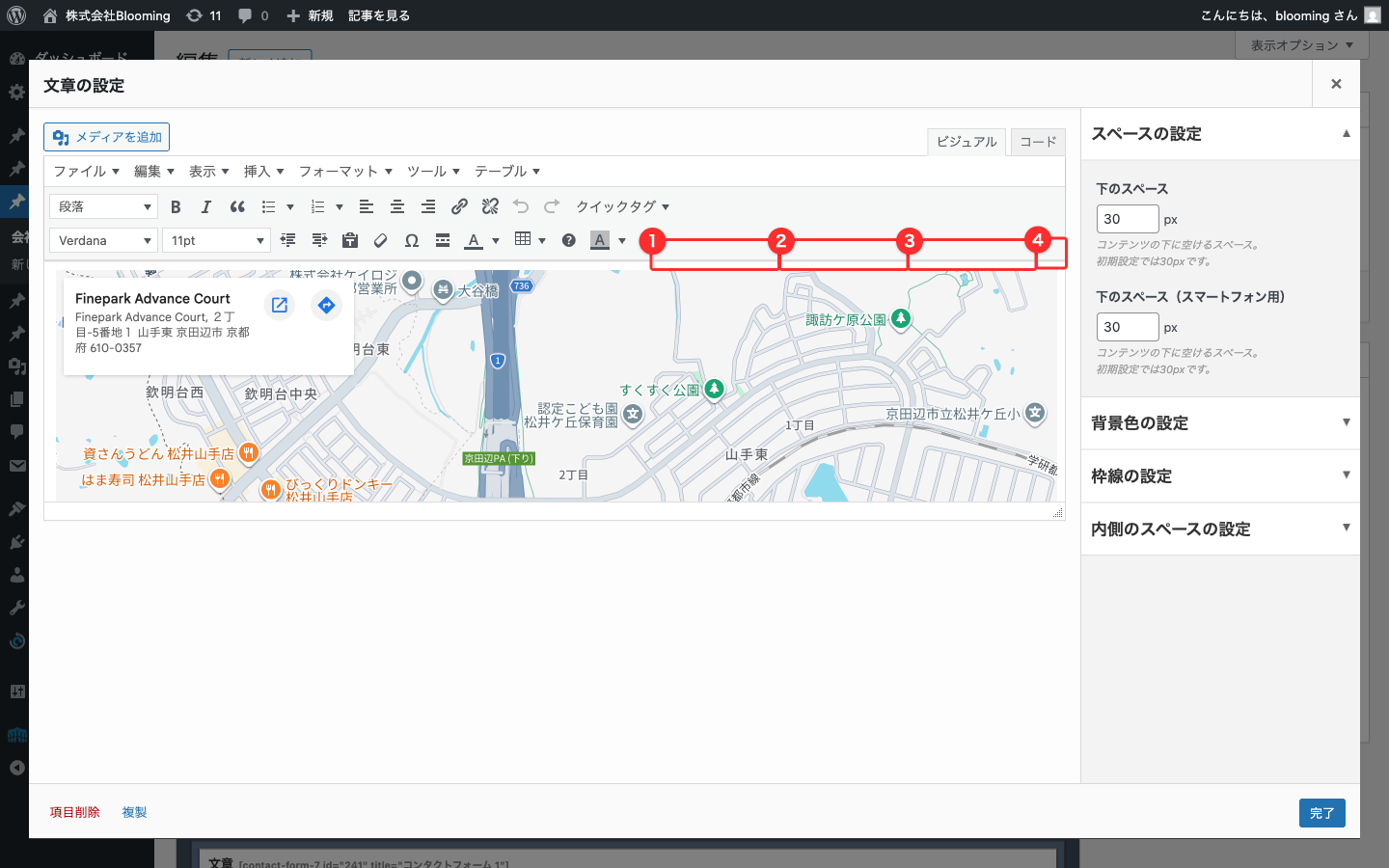Open the ファイル menu
The width and height of the screenshot is (1389, 868).
[x=86, y=171]
